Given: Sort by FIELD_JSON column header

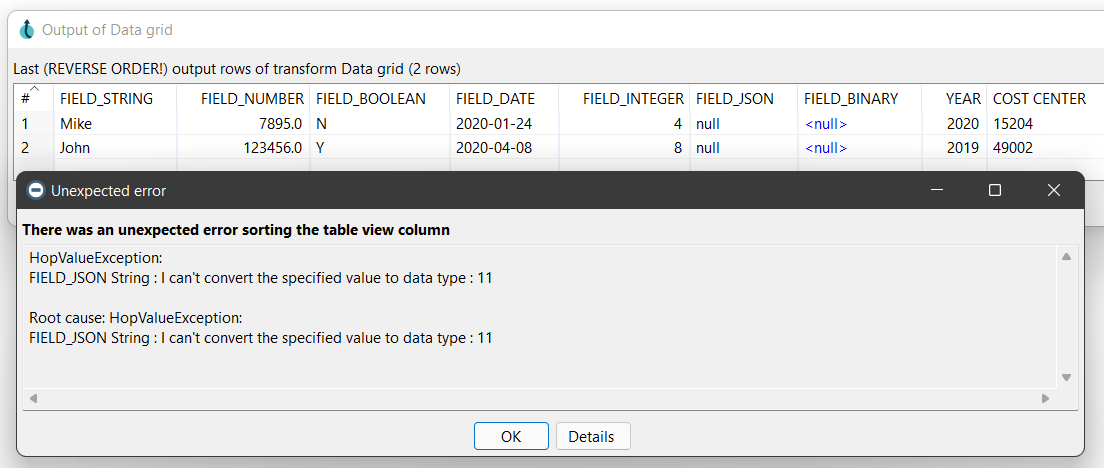Looking at the screenshot, I should coord(744,99).
